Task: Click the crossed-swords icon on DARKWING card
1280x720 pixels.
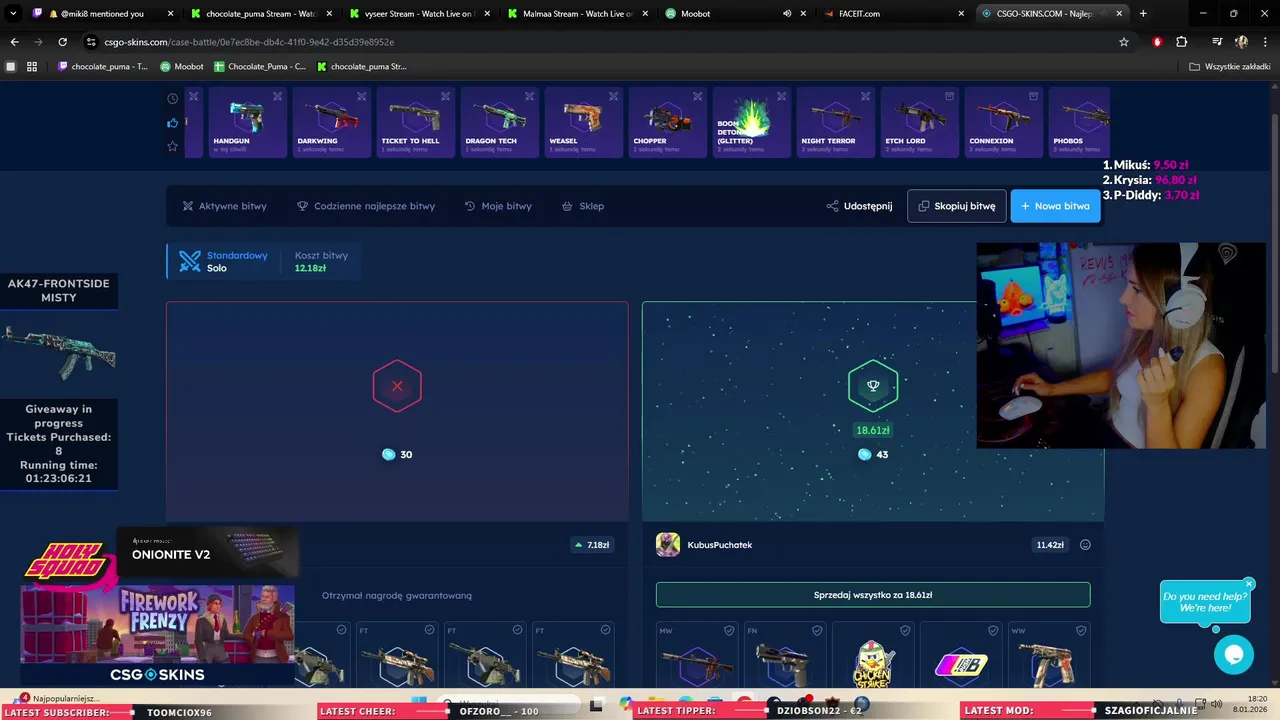Action: click(361, 96)
